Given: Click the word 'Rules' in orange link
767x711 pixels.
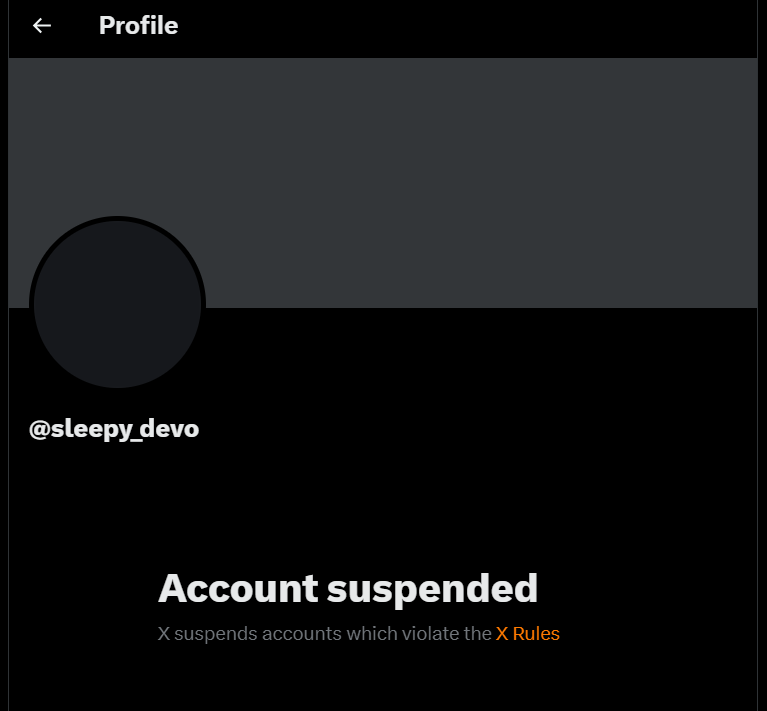Looking at the screenshot, I should [x=536, y=633].
